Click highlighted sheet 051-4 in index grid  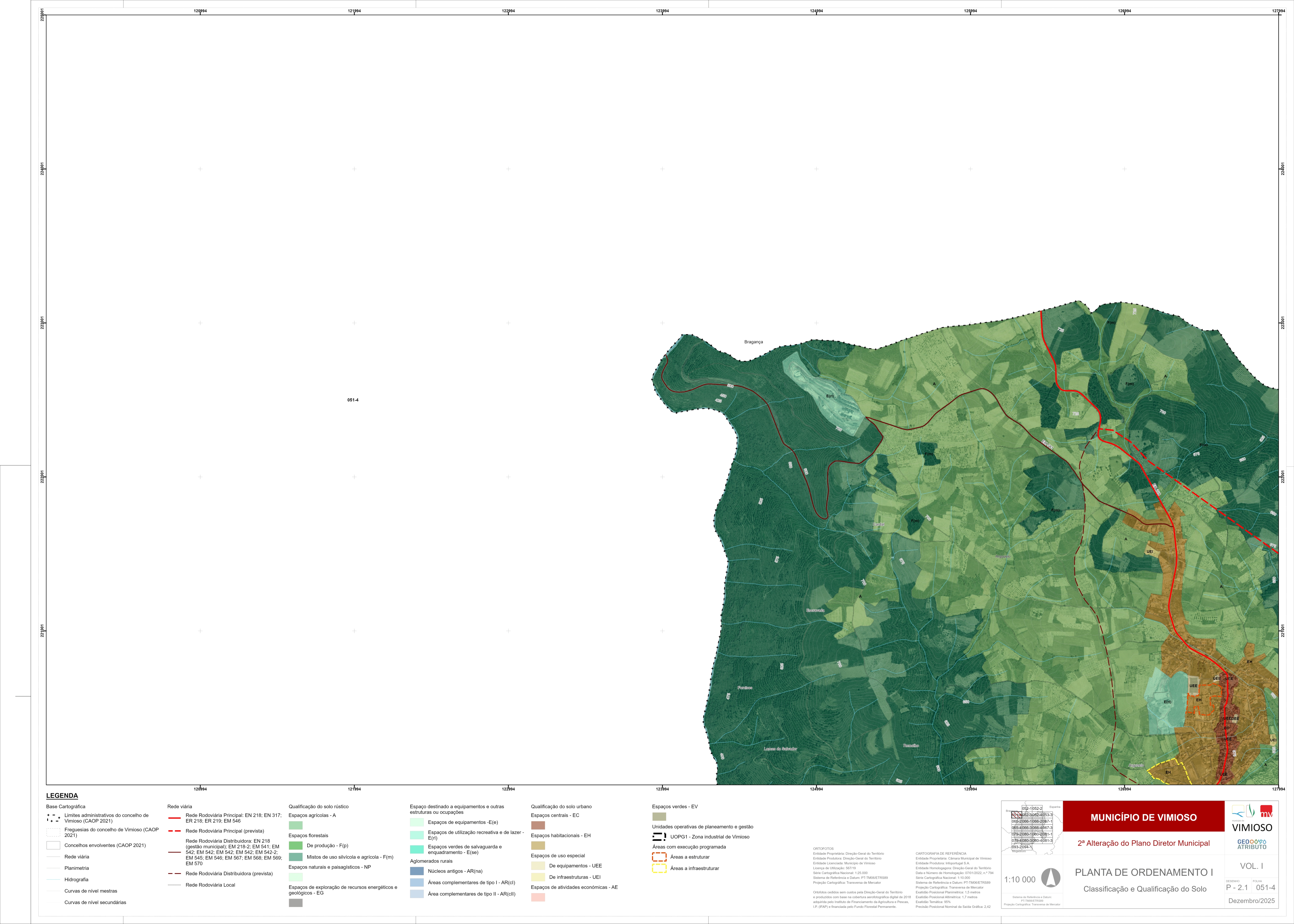pyautogui.click(x=1017, y=815)
